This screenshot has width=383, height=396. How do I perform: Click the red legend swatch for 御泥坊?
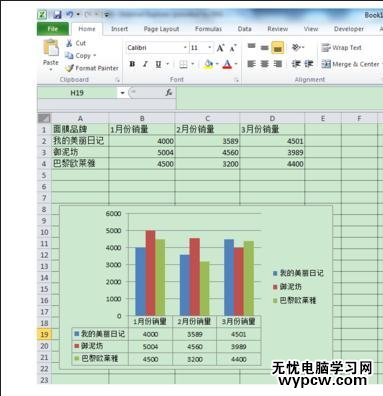click(275, 287)
